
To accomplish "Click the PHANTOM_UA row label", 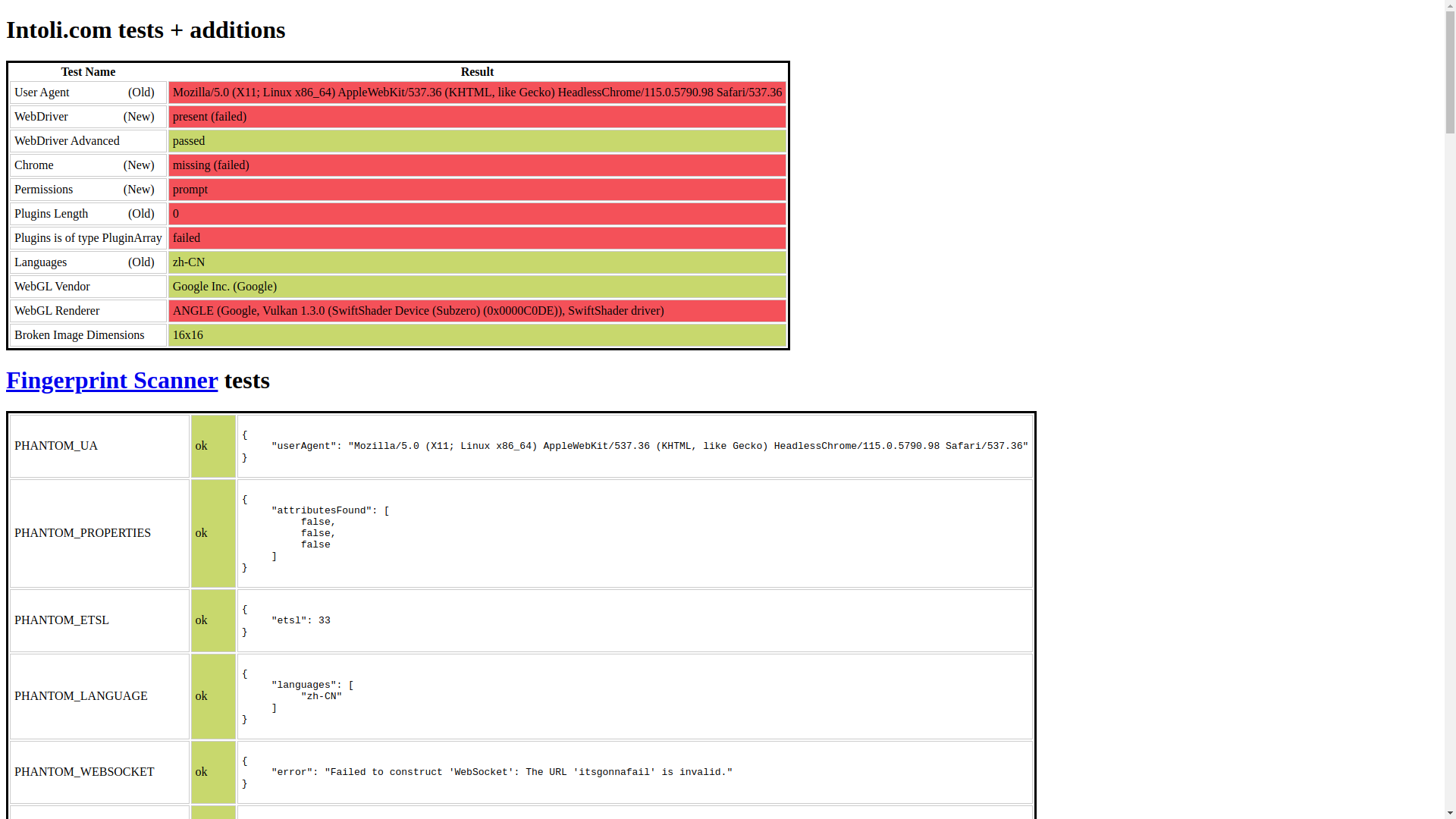I will pyautogui.click(x=56, y=446).
